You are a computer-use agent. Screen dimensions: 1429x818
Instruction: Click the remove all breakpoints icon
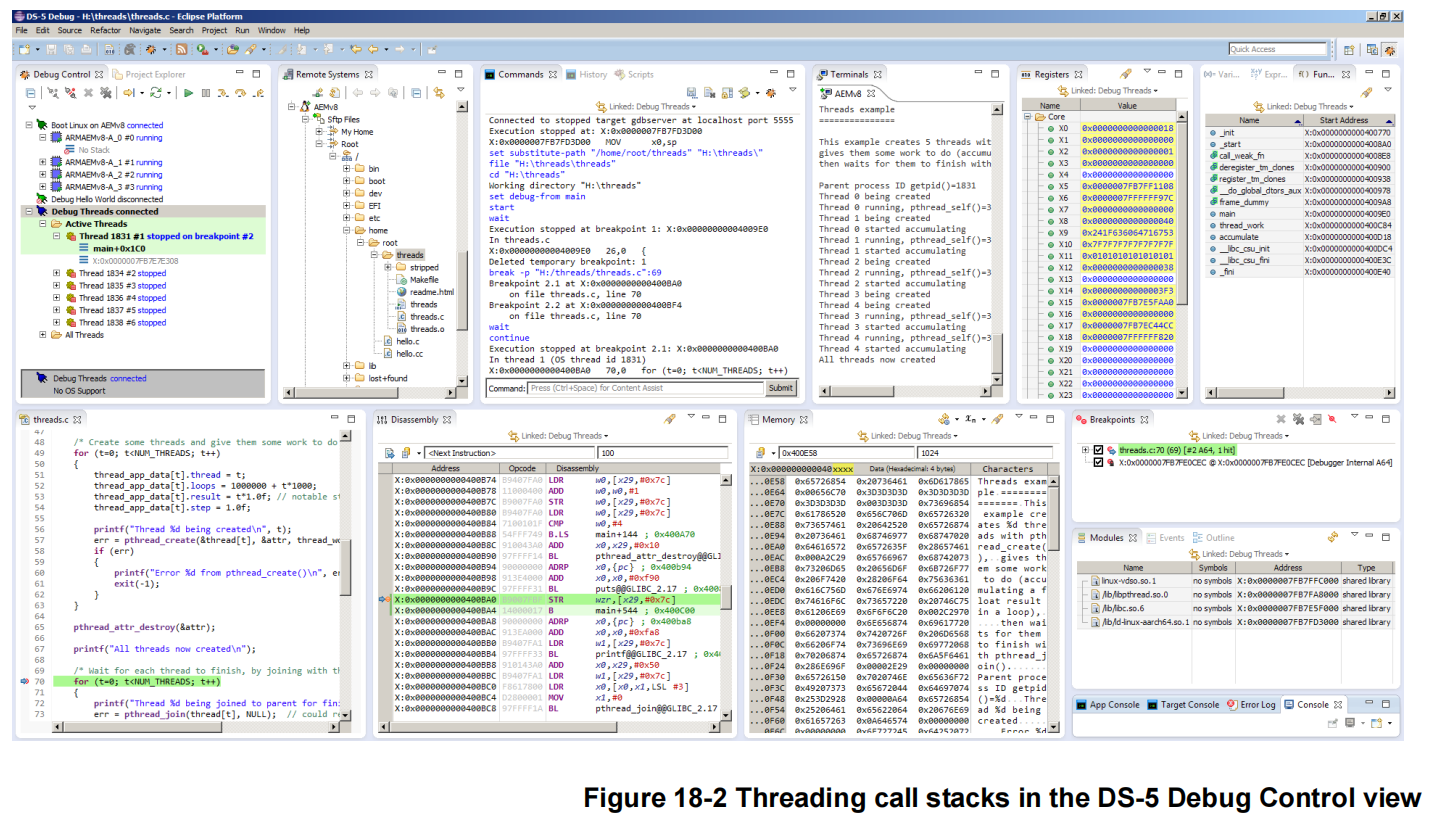[x=1298, y=419]
